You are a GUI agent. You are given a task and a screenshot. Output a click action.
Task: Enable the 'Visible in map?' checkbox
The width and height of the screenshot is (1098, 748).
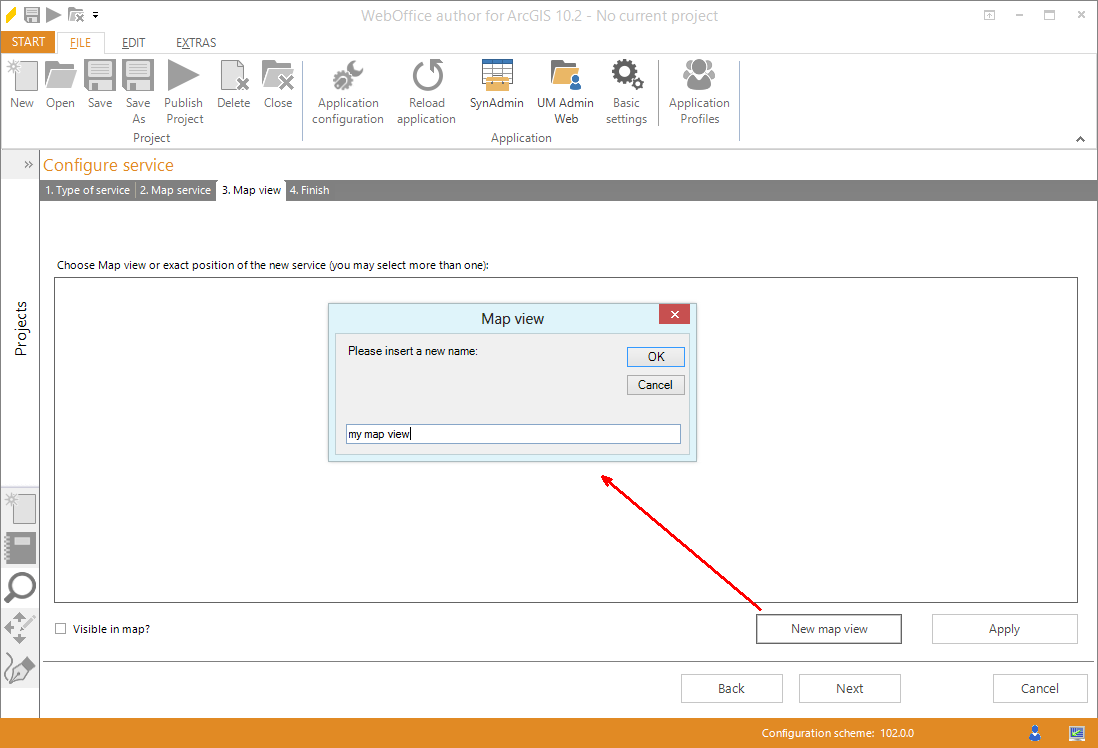point(60,629)
